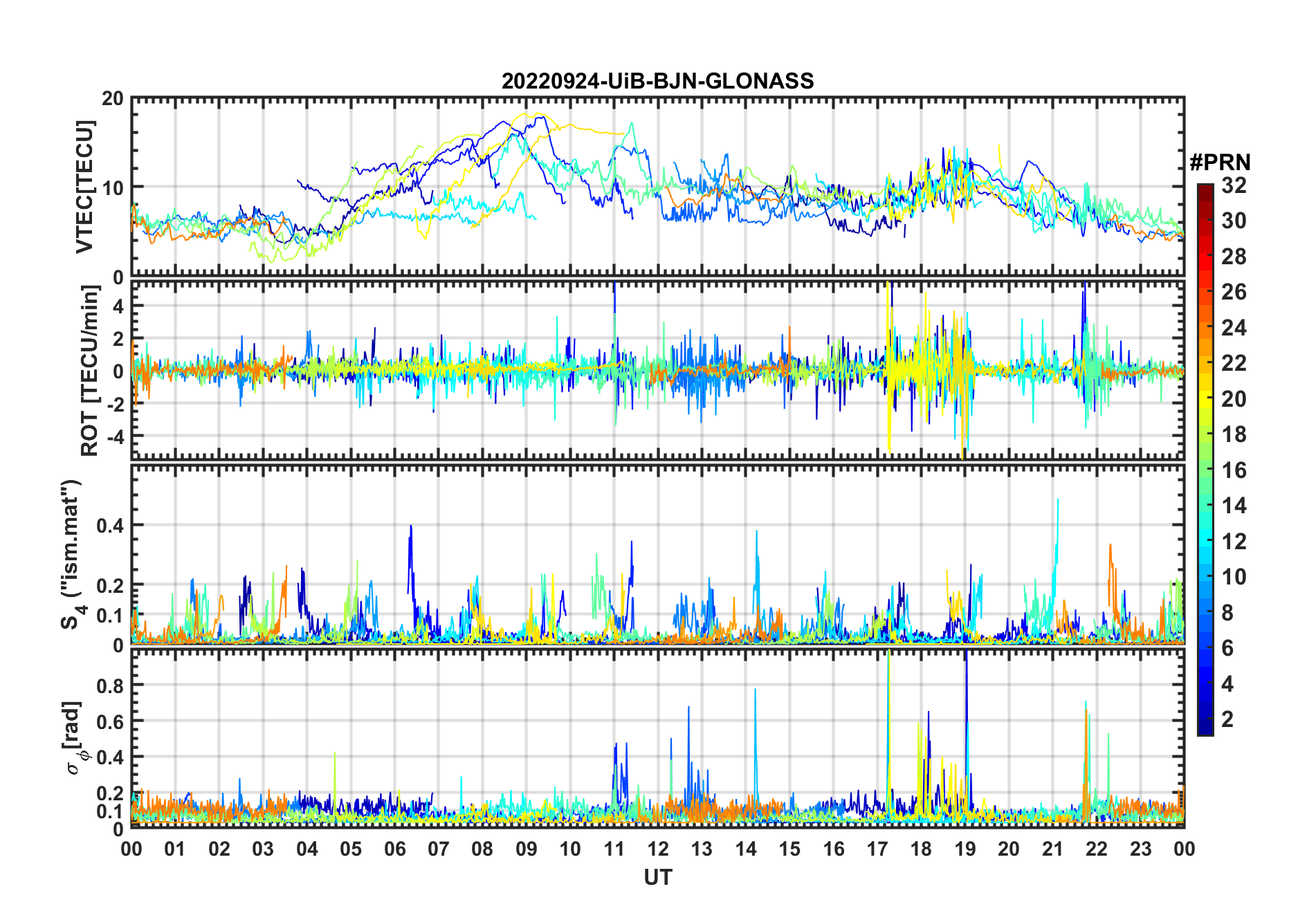
Task: Click the 20 tick on the VTEC axis
Action: [112, 99]
